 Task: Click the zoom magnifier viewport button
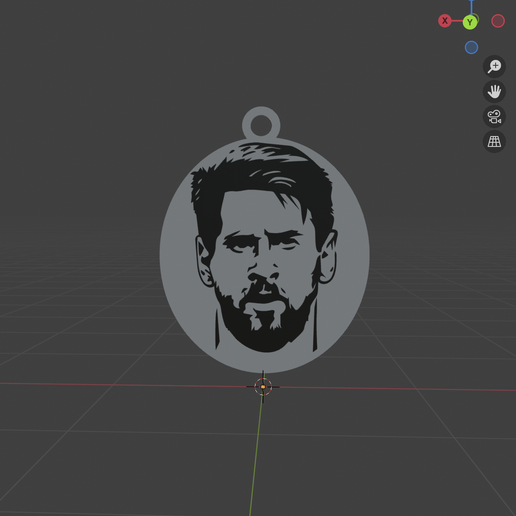[494, 66]
